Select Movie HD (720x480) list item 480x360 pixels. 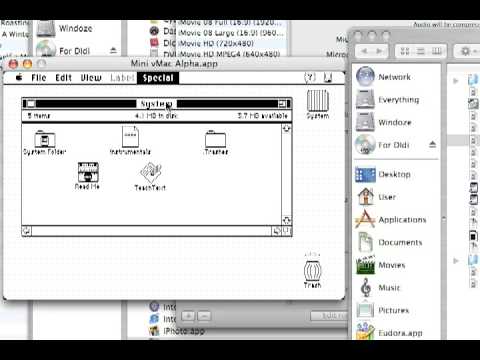click(216, 43)
